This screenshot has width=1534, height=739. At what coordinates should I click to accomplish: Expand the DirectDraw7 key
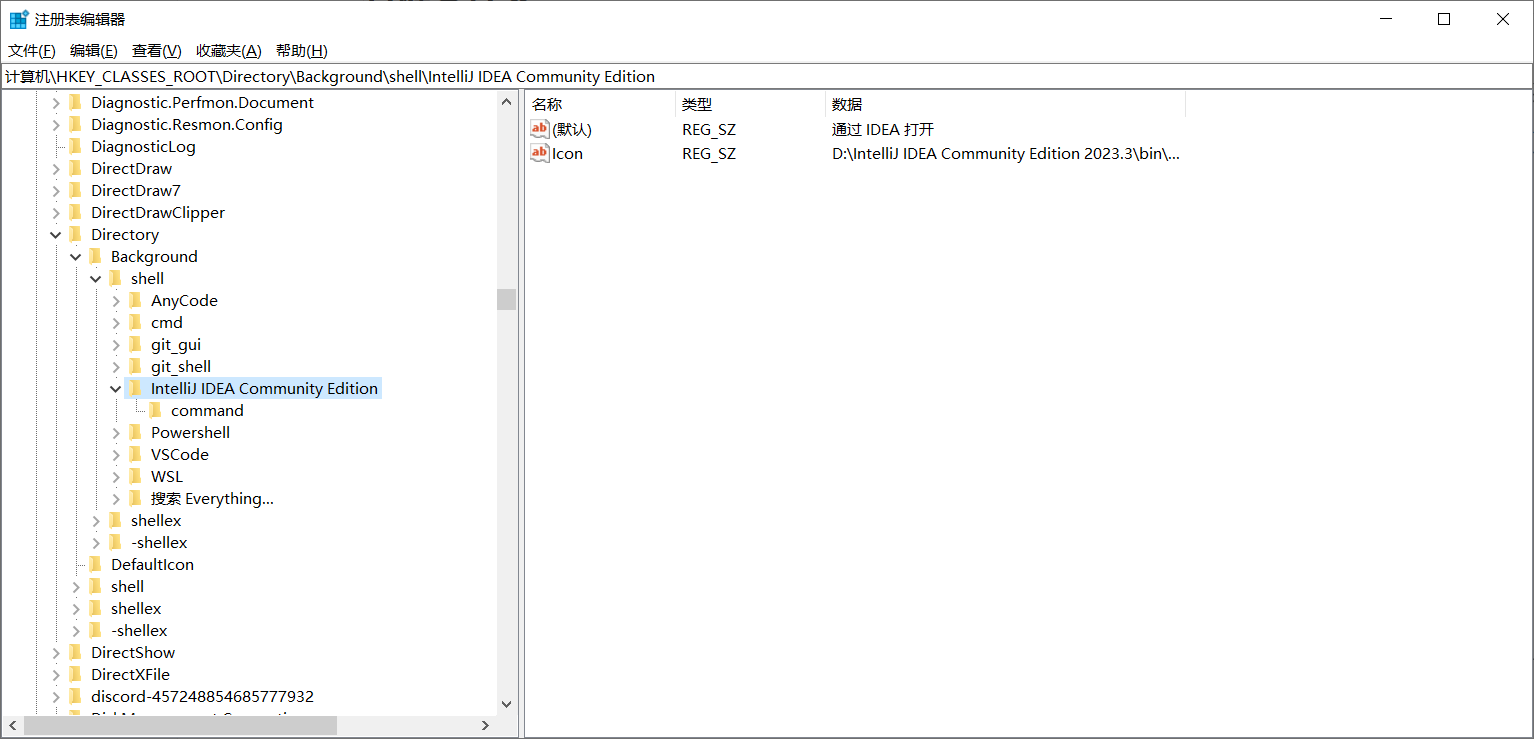coord(56,191)
